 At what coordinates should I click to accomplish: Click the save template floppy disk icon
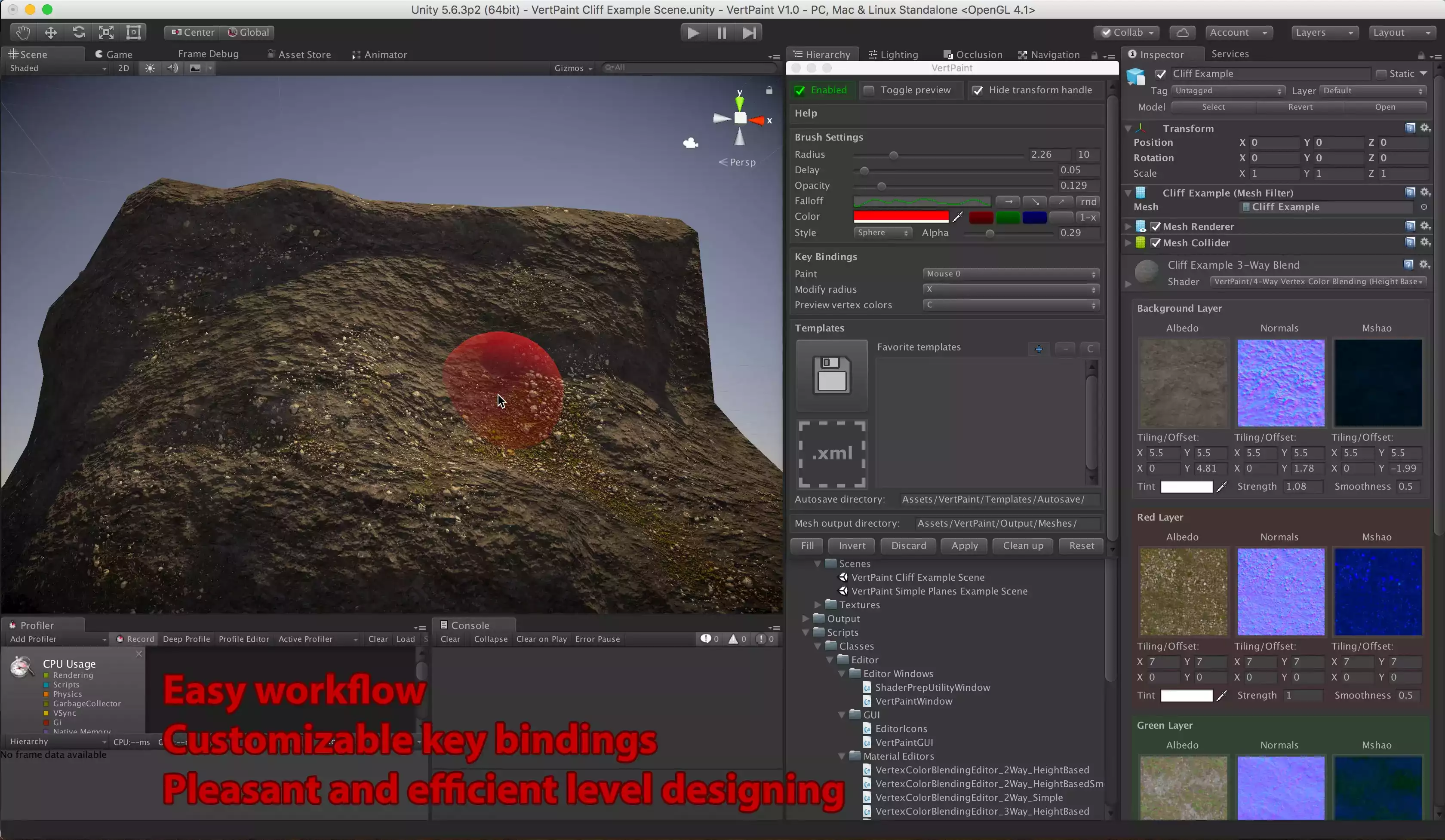click(x=831, y=375)
